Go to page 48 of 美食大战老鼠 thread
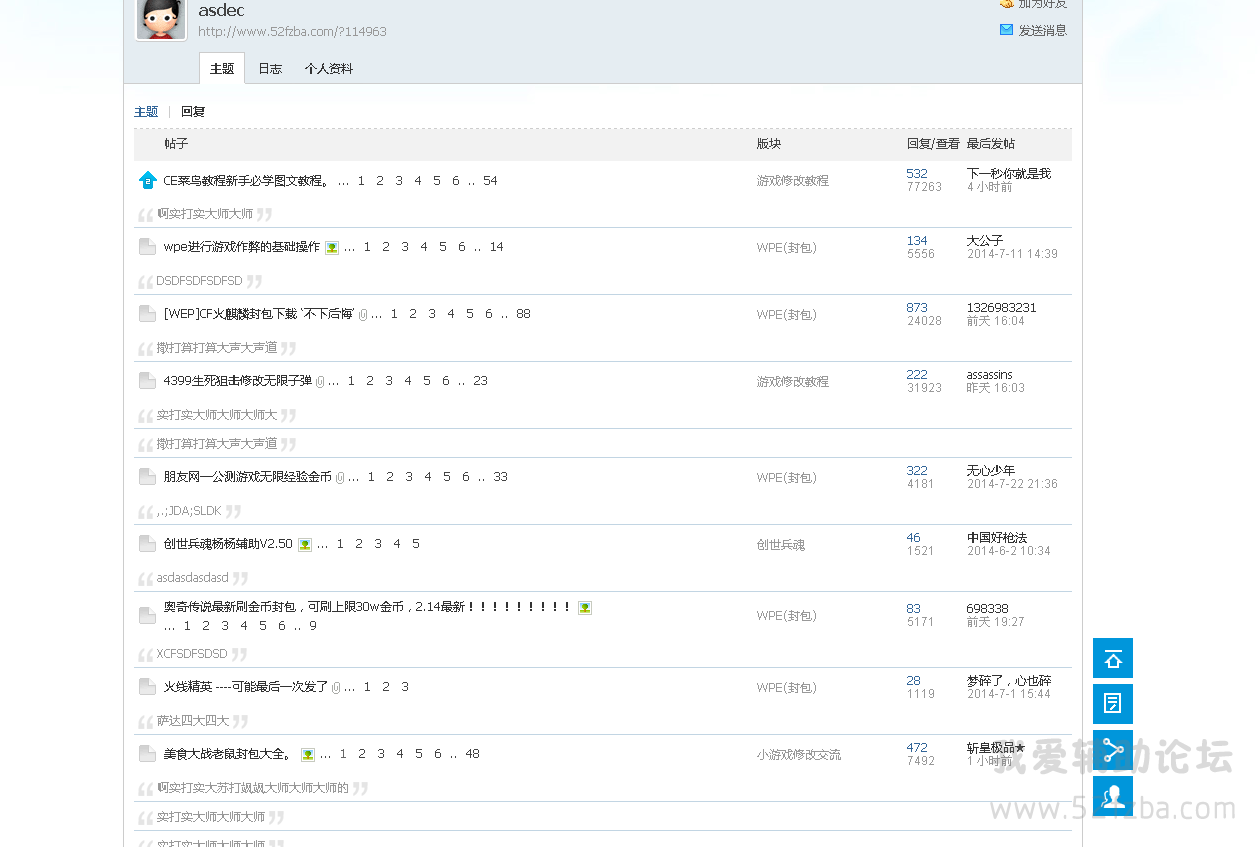 point(472,754)
